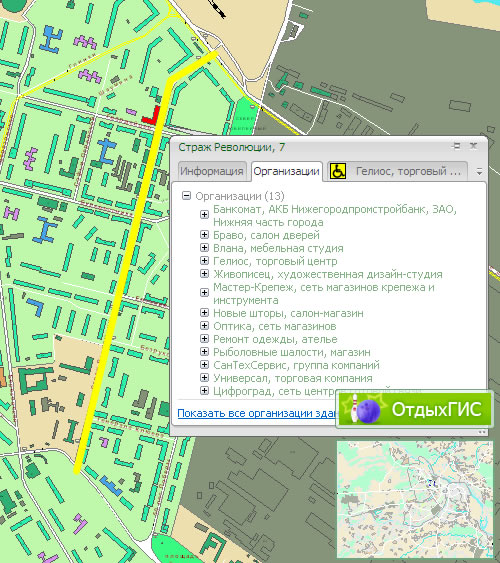The image size is (500, 563).
Task: Click the wheelchair accessibility icon tab
Action: (337, 171)
